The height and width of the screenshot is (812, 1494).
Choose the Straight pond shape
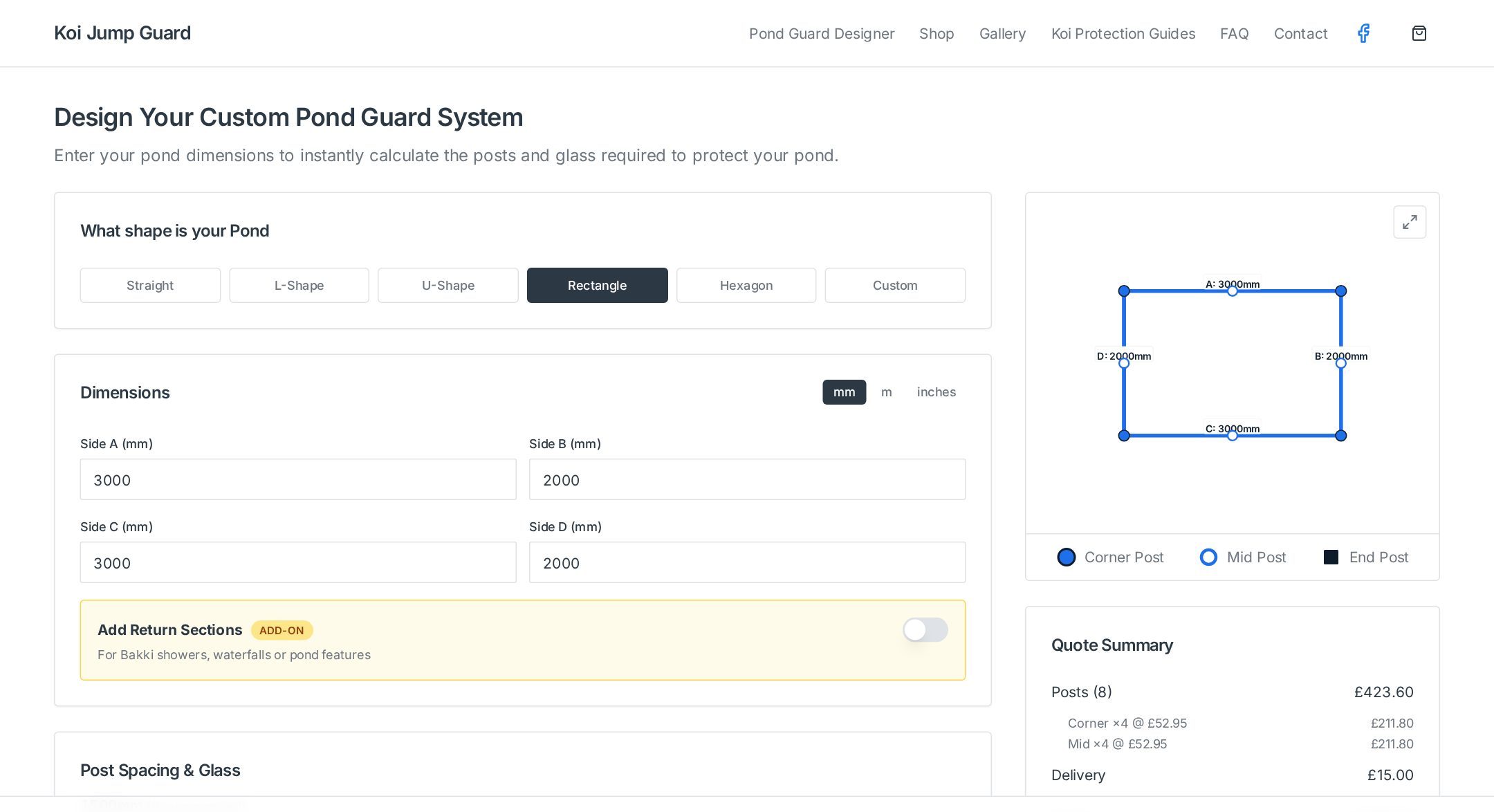(x=150, y=285)
